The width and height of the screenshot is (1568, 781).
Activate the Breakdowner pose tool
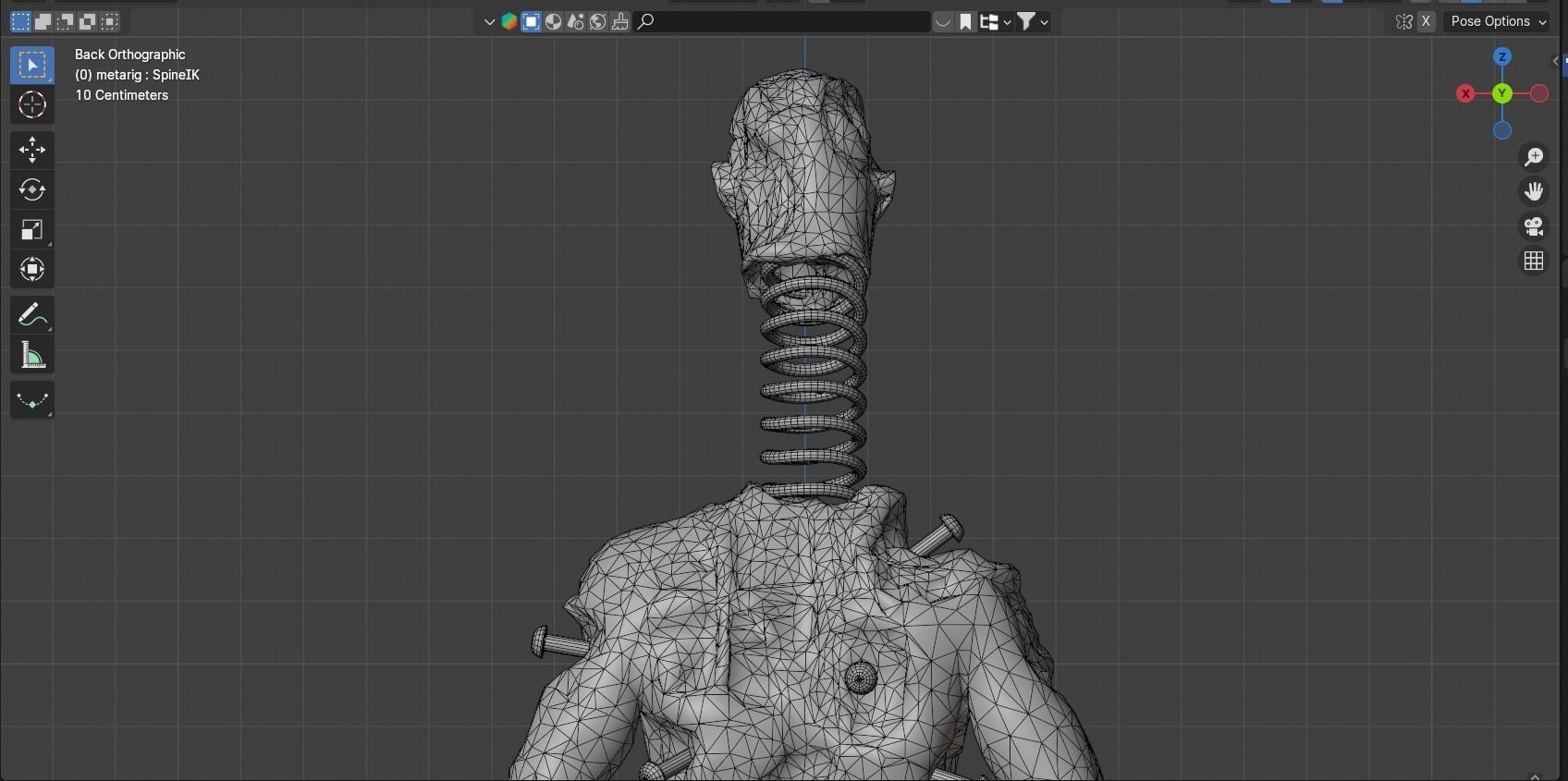pyautogui.click(x=32, y=400)
